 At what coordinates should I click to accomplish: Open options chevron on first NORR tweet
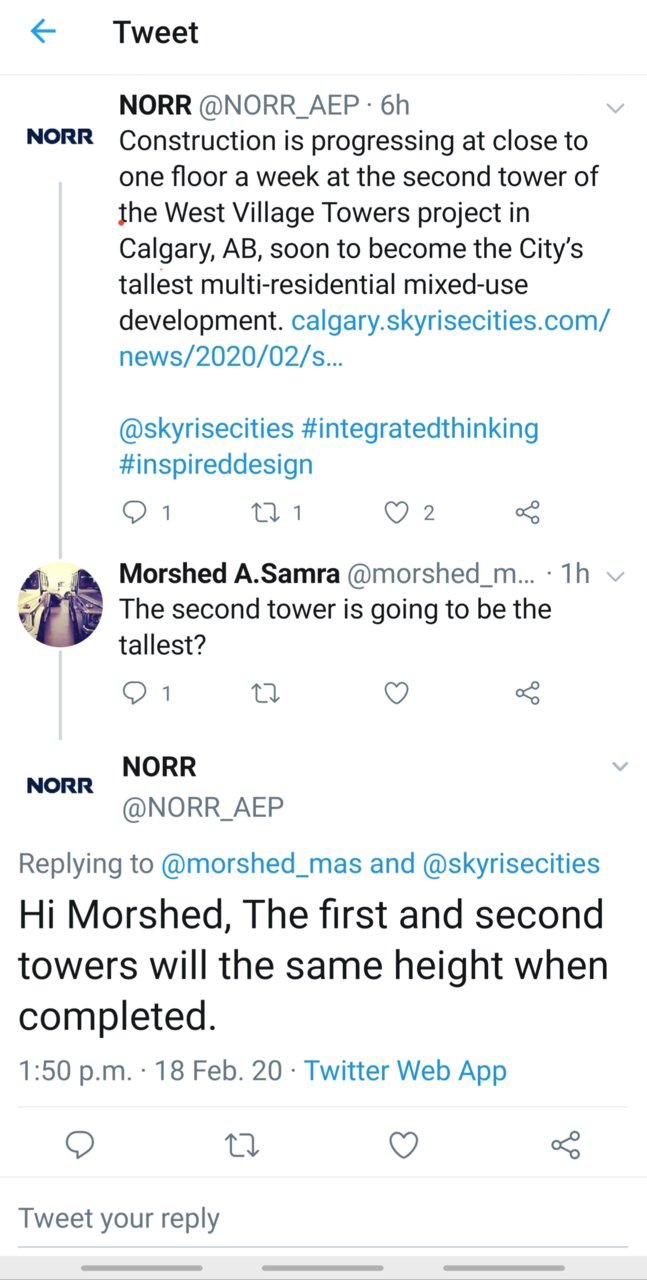pyautogui.click(x=616, y=107)
